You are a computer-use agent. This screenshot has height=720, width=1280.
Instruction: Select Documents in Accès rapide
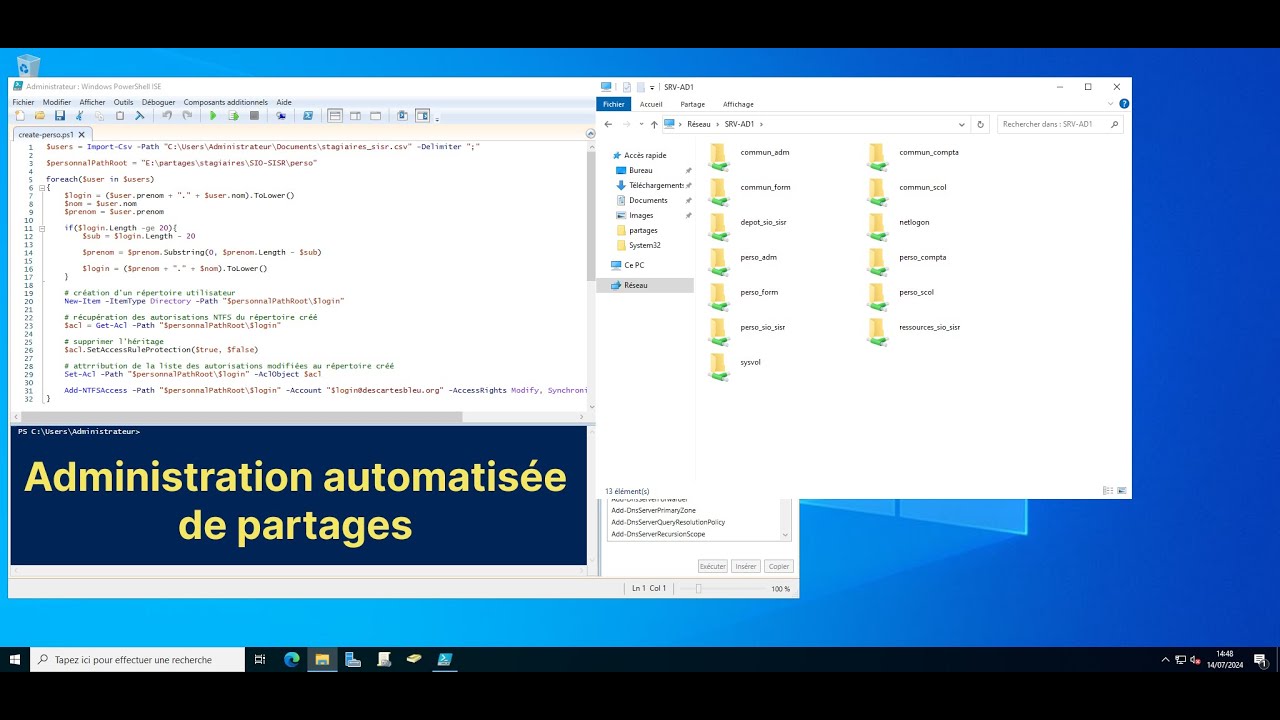648,200
